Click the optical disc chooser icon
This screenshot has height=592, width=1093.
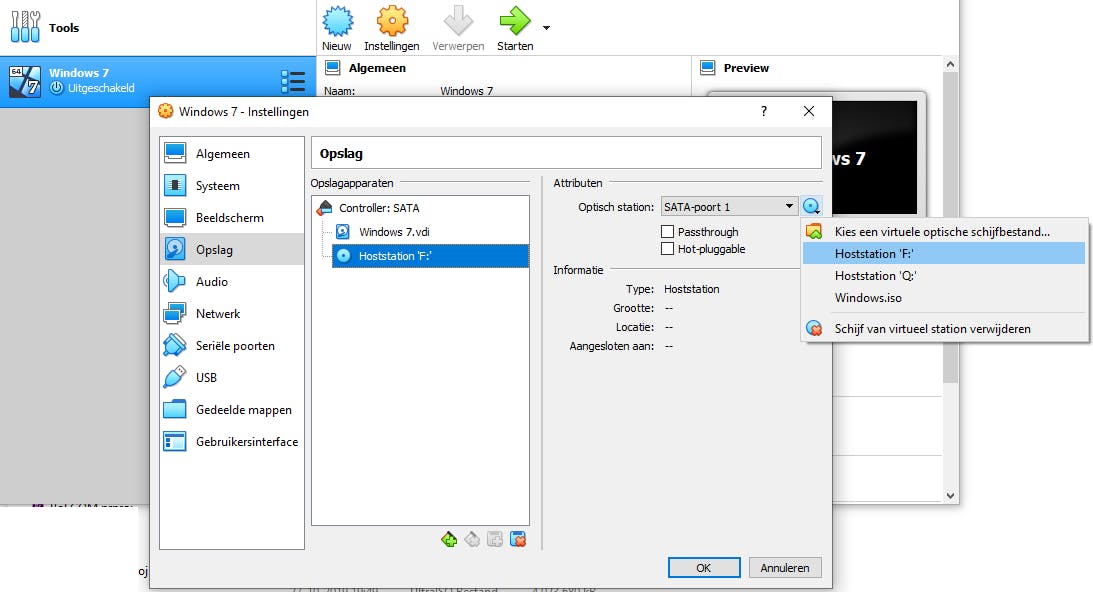(x=811, y=206)
